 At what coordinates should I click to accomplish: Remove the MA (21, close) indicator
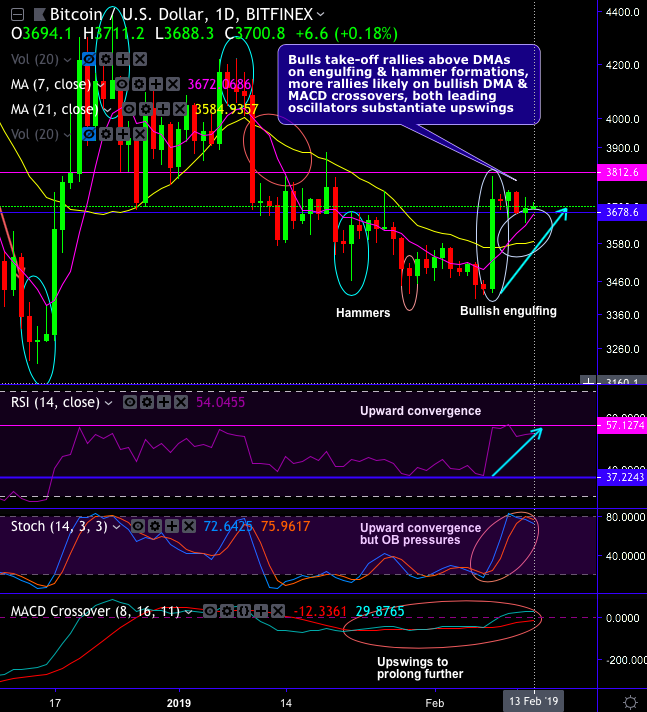click(x=180, y=109)
